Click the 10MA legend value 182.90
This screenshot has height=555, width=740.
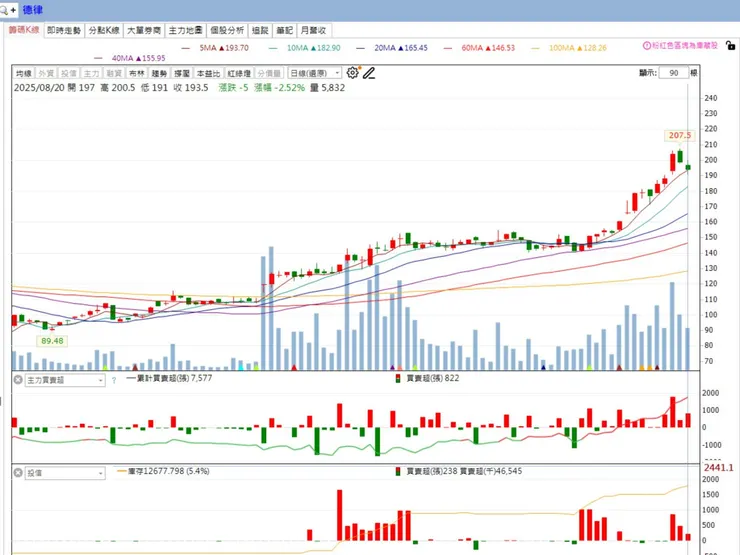point(329,48)
